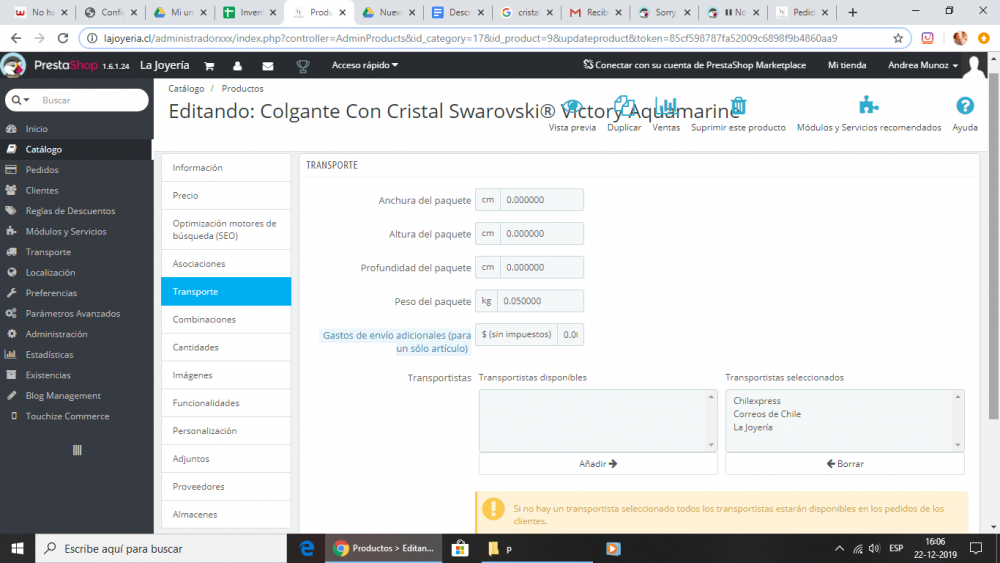Click the Catálogo breadcrumb link
This screenshot has height=563, width=1000.
(186, 89)
